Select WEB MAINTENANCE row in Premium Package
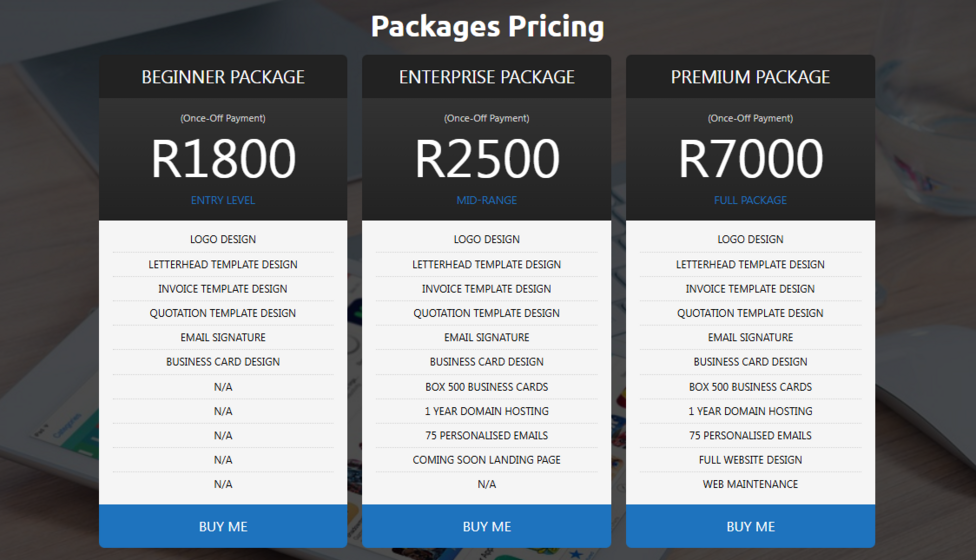This screenshot has height=560, width=976. pyautogui.click(x=750, y=484)
